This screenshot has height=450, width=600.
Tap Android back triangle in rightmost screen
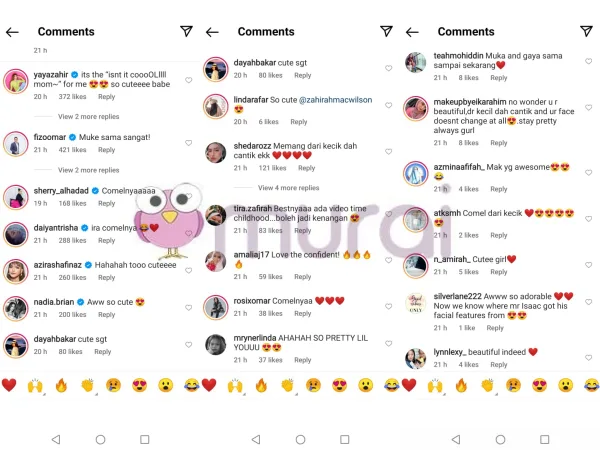455,439
